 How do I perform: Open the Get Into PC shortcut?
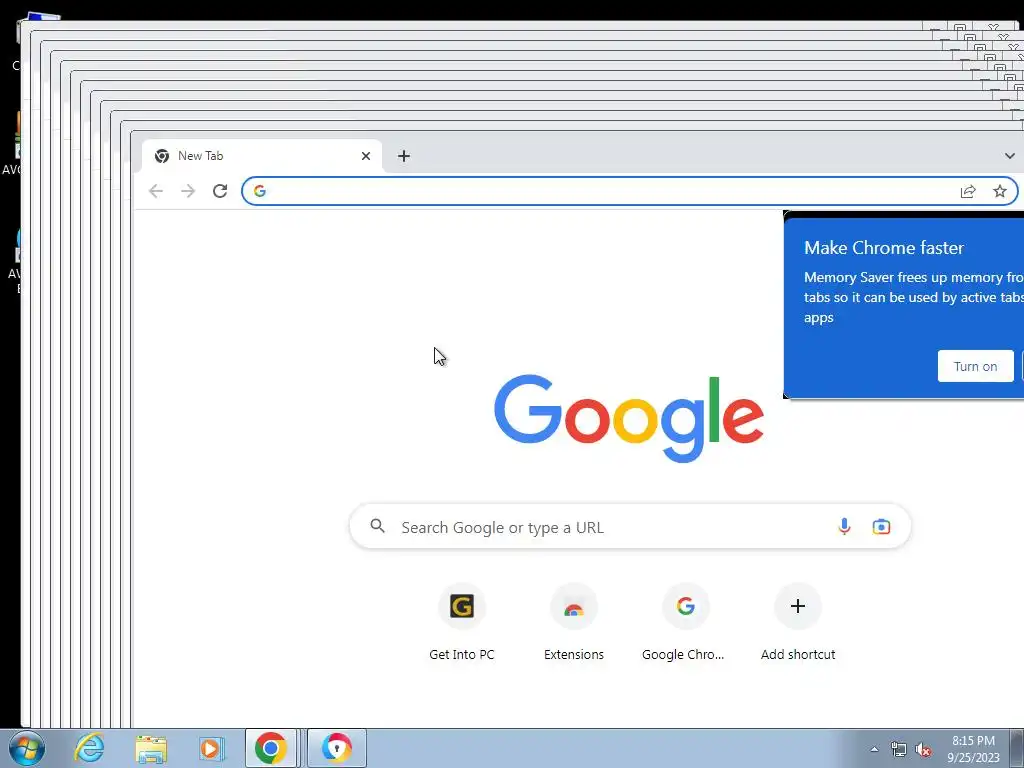coord(462,623)
